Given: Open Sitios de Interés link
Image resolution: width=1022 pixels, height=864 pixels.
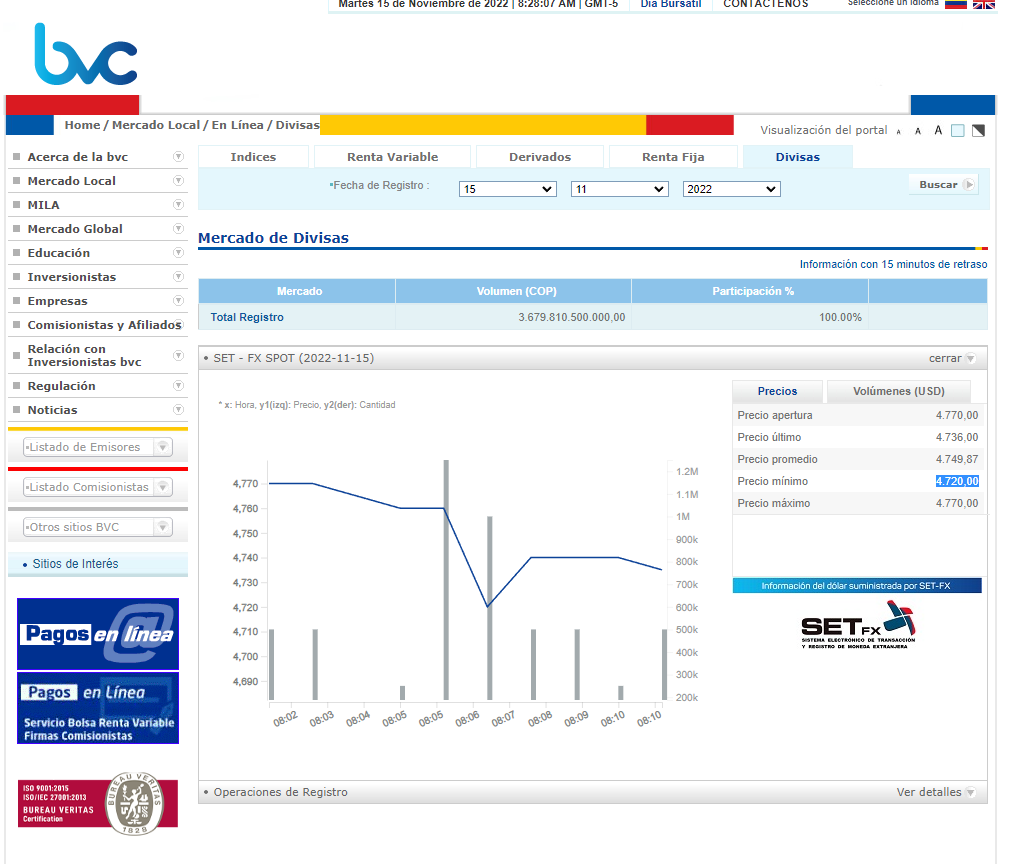Looking at the screenshot, I should click(x=76, y=564).
